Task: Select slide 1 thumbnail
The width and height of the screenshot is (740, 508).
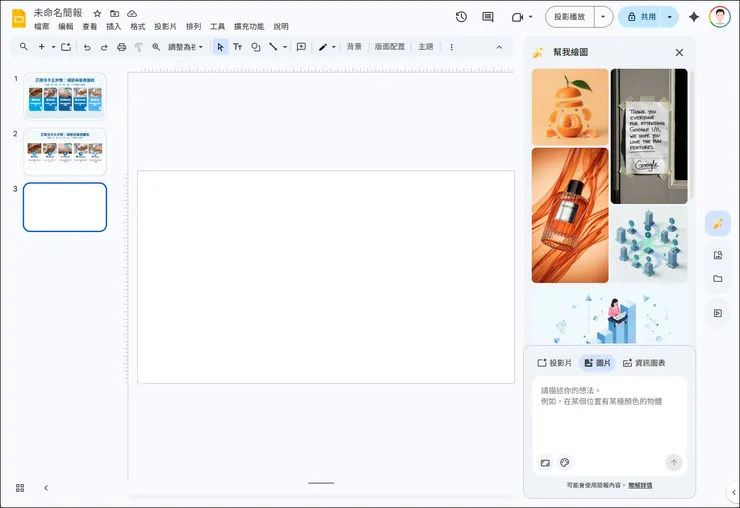Action: [65, 97]
